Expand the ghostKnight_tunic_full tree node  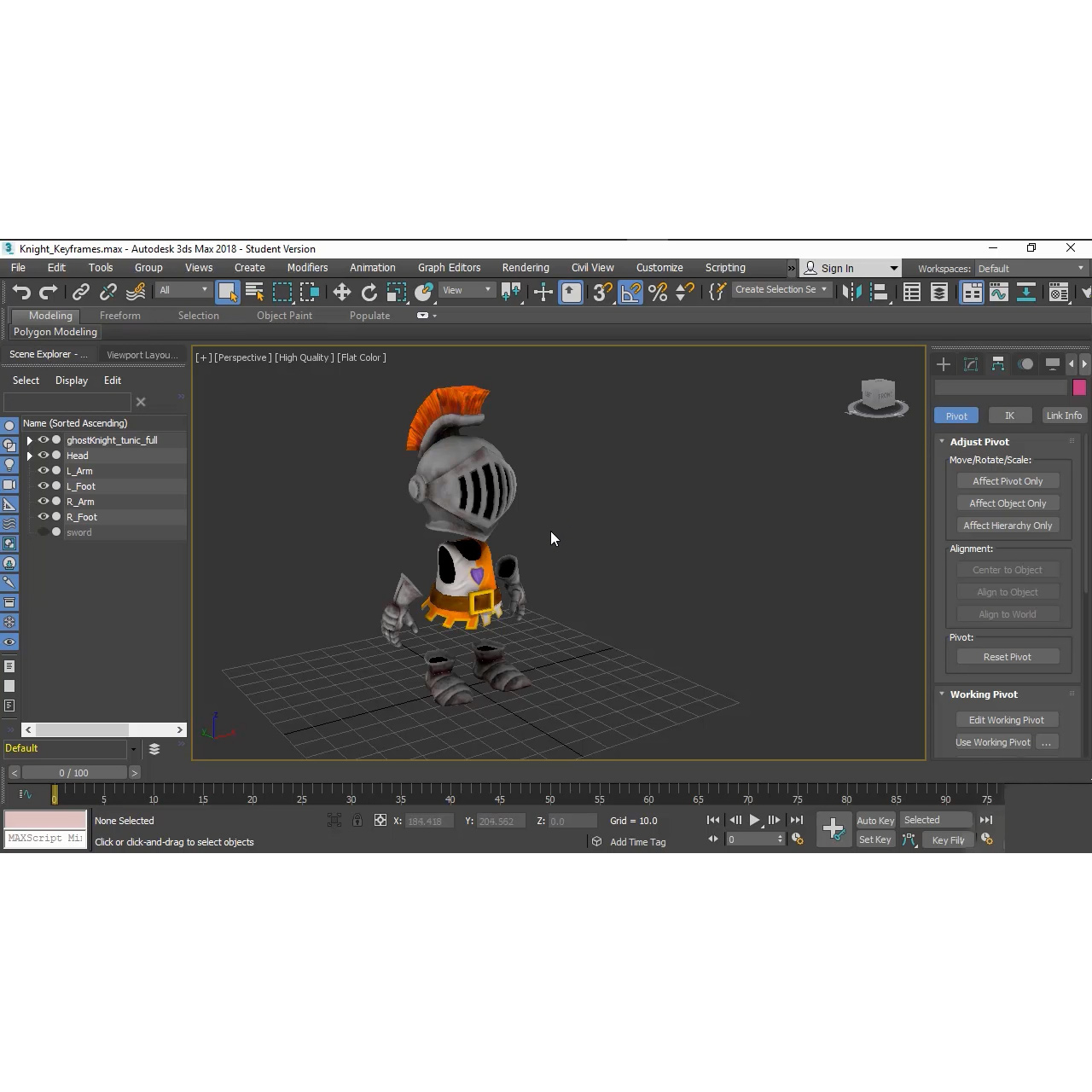[x=30, y=440]
